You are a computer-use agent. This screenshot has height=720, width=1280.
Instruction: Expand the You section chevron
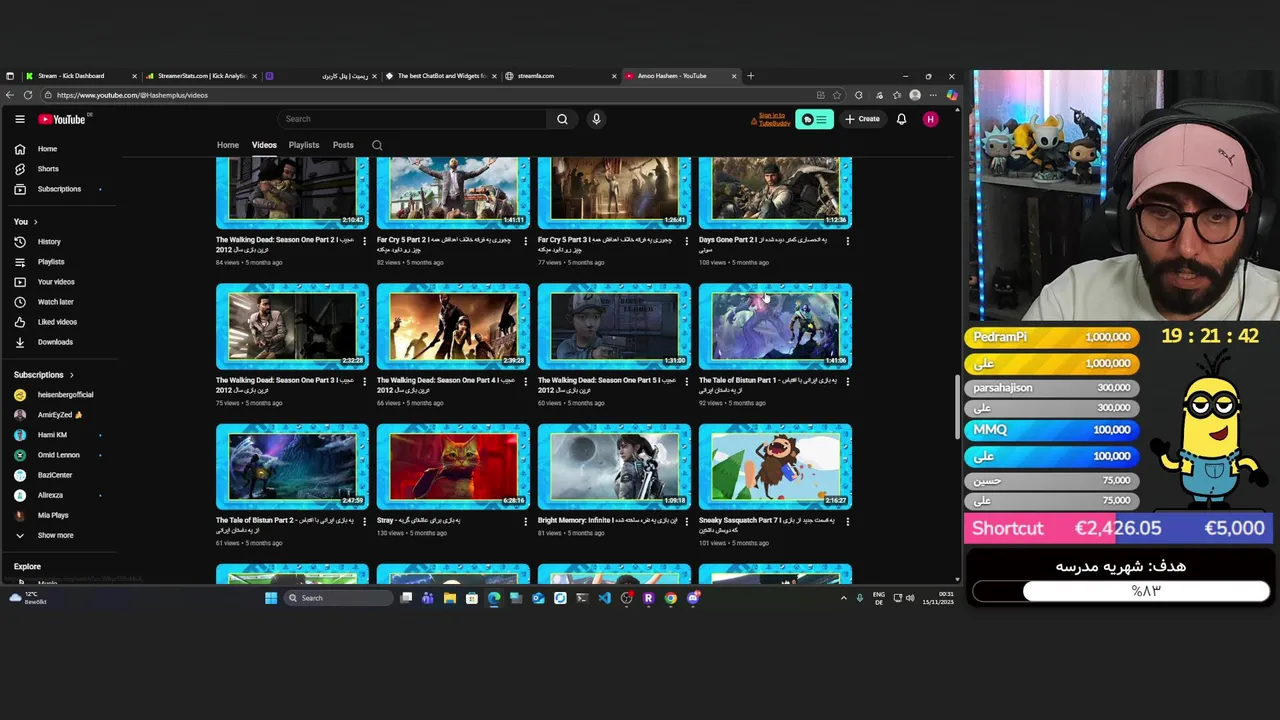tap(35, 221)
